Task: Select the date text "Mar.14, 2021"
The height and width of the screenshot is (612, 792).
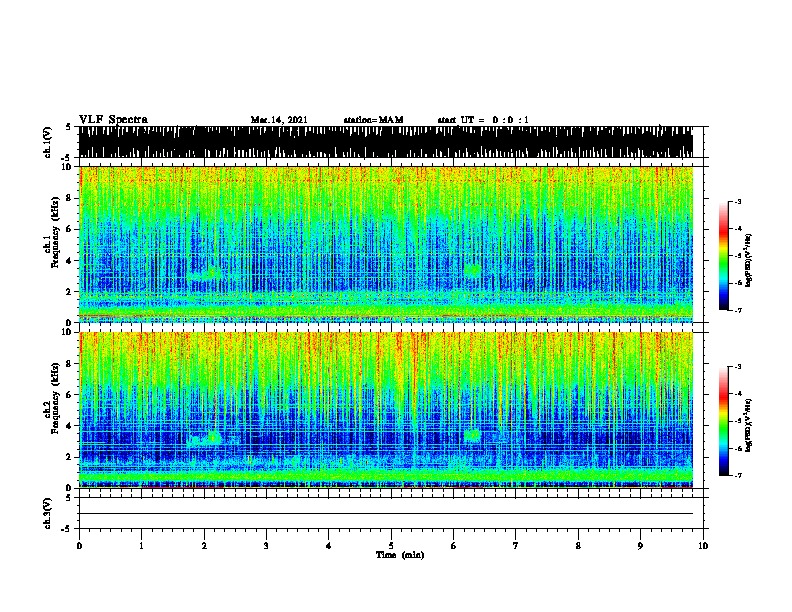Action: 279,120
